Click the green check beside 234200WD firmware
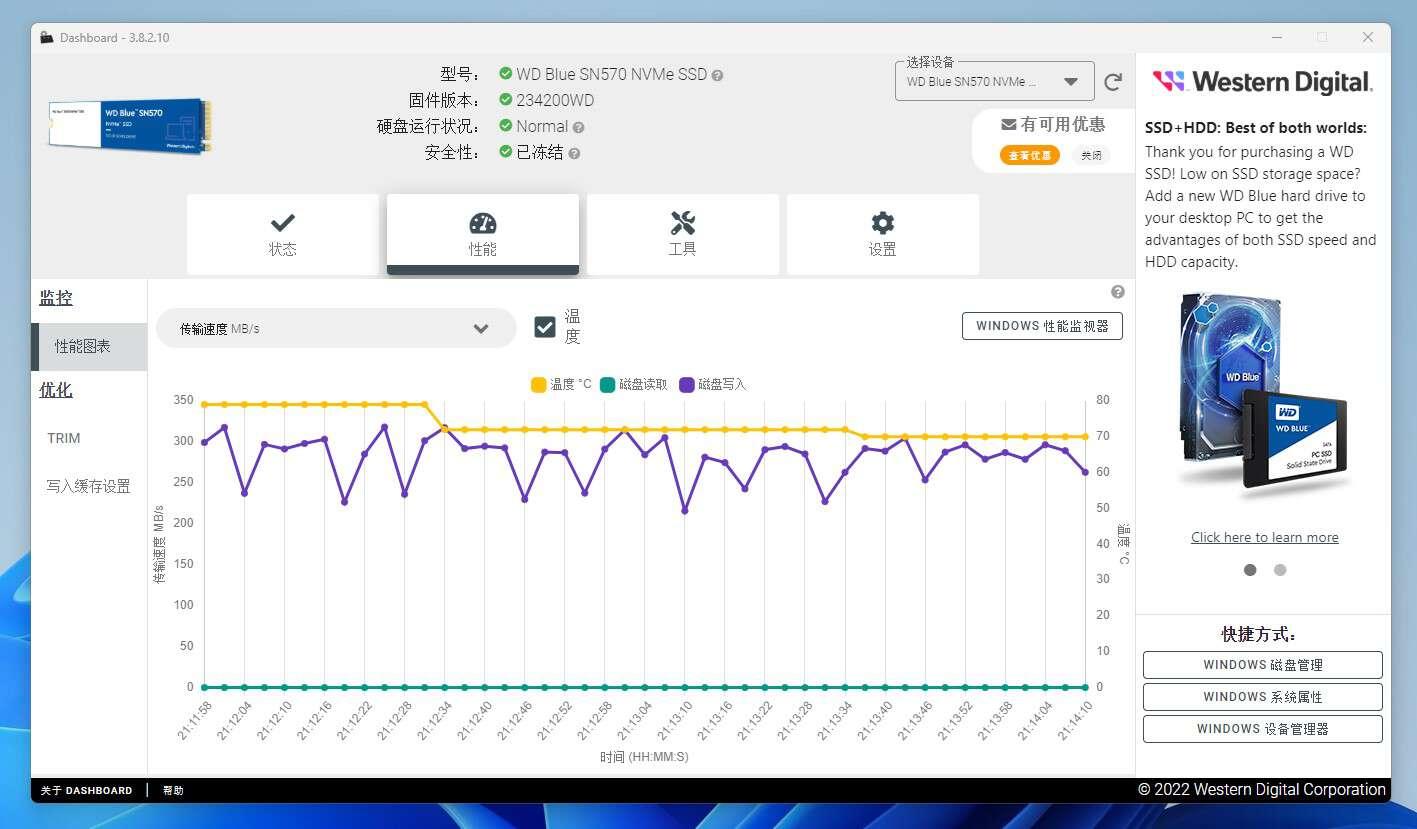 point(506,99)
